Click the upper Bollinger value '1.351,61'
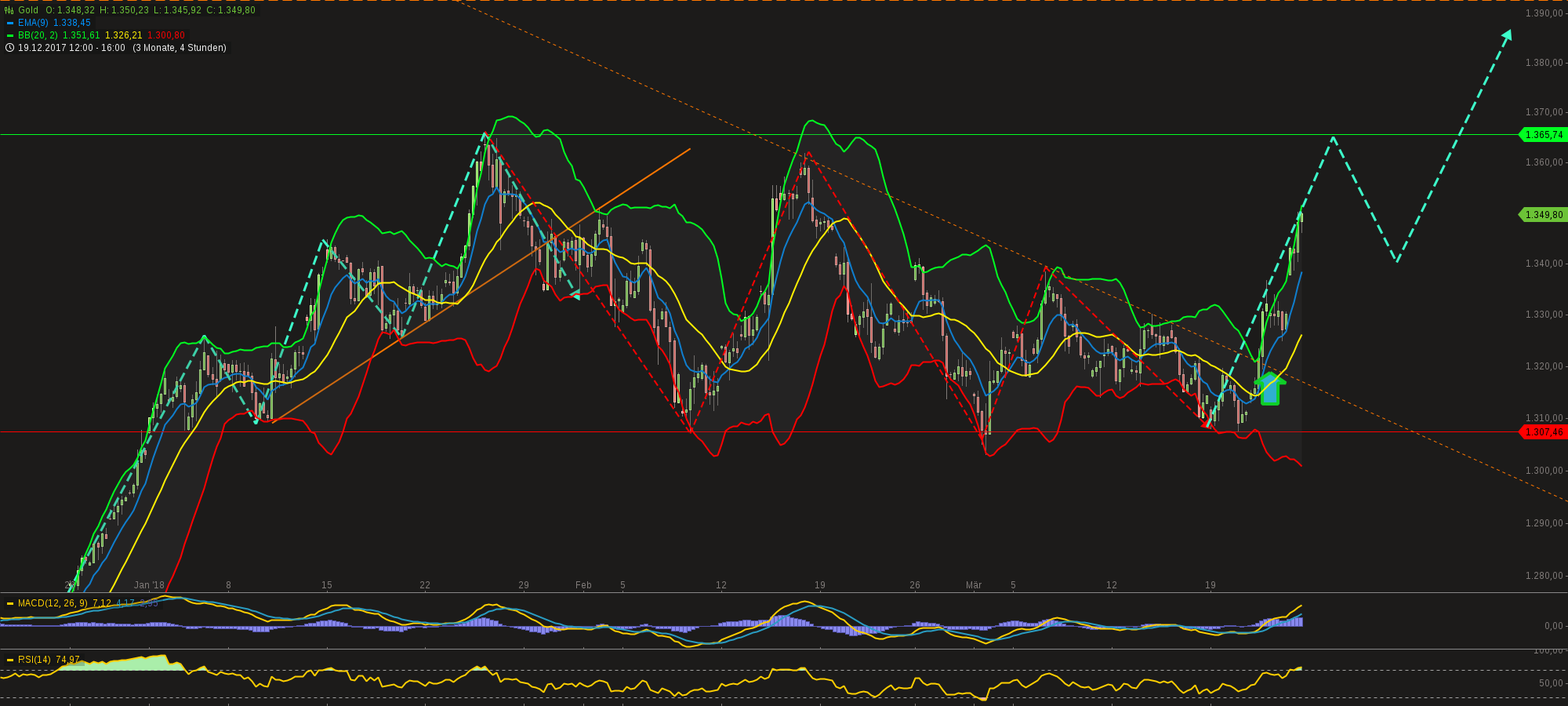This screenshot has height=706, width=1568. 82,35
